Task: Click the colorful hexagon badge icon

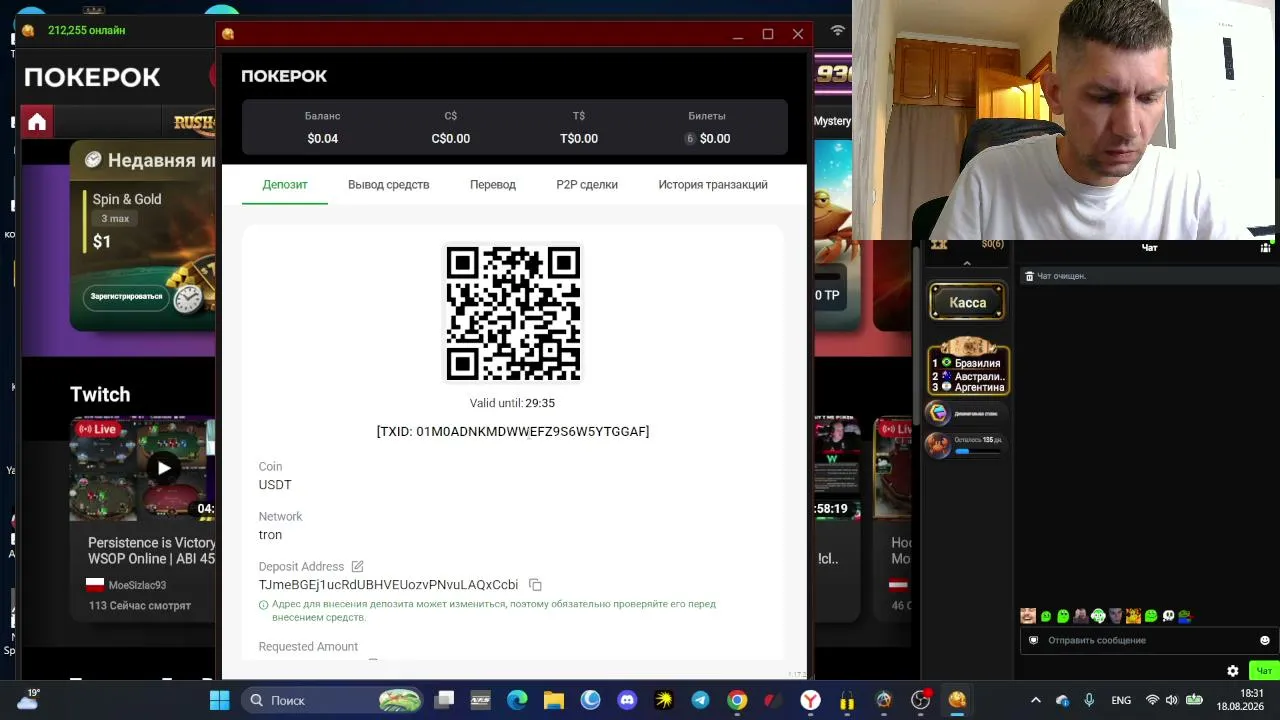Action: coord(937,413)
